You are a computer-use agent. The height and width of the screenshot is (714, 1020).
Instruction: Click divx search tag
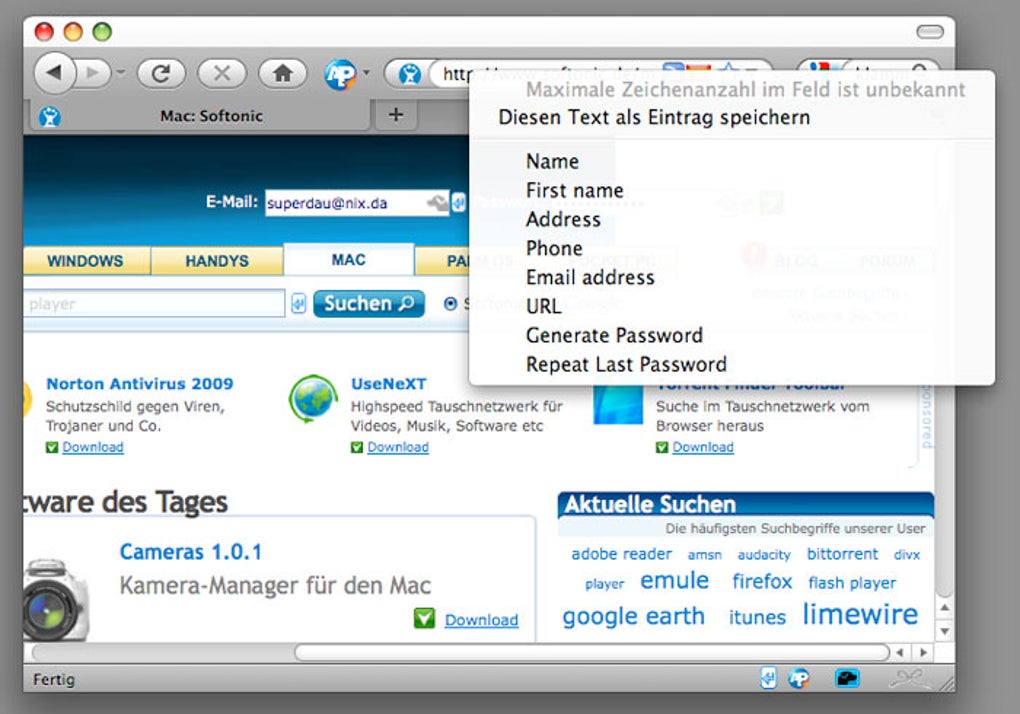tap(907, 555)
